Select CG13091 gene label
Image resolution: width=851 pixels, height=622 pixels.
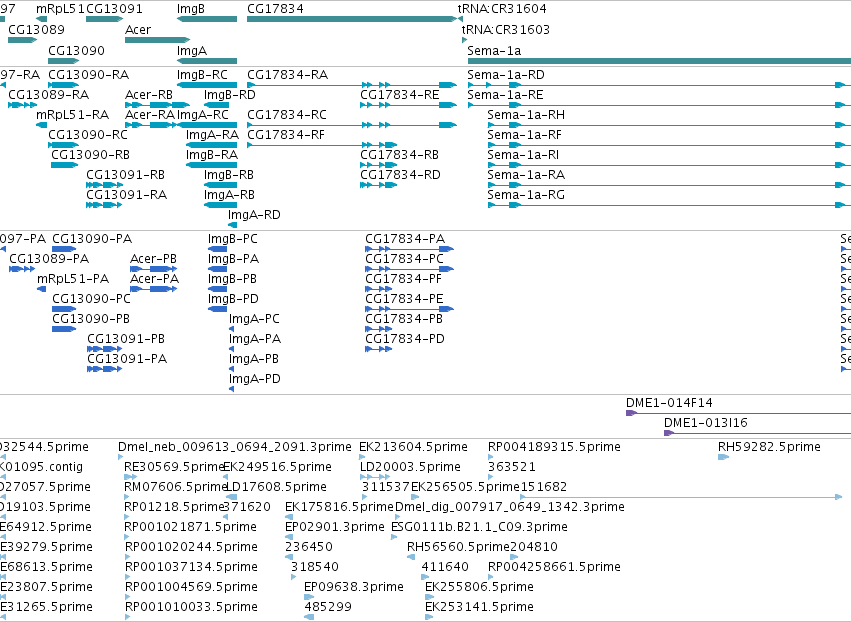(x=114, y=9)
